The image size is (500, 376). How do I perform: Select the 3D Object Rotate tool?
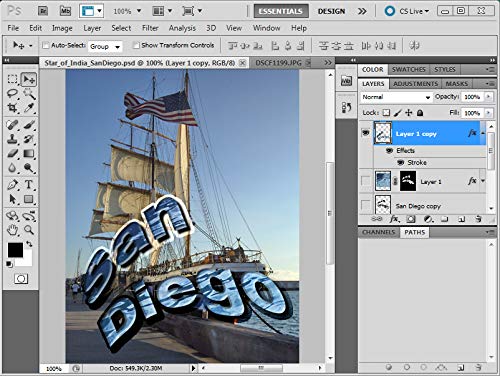pyautogui.click(x=12, y=216)
